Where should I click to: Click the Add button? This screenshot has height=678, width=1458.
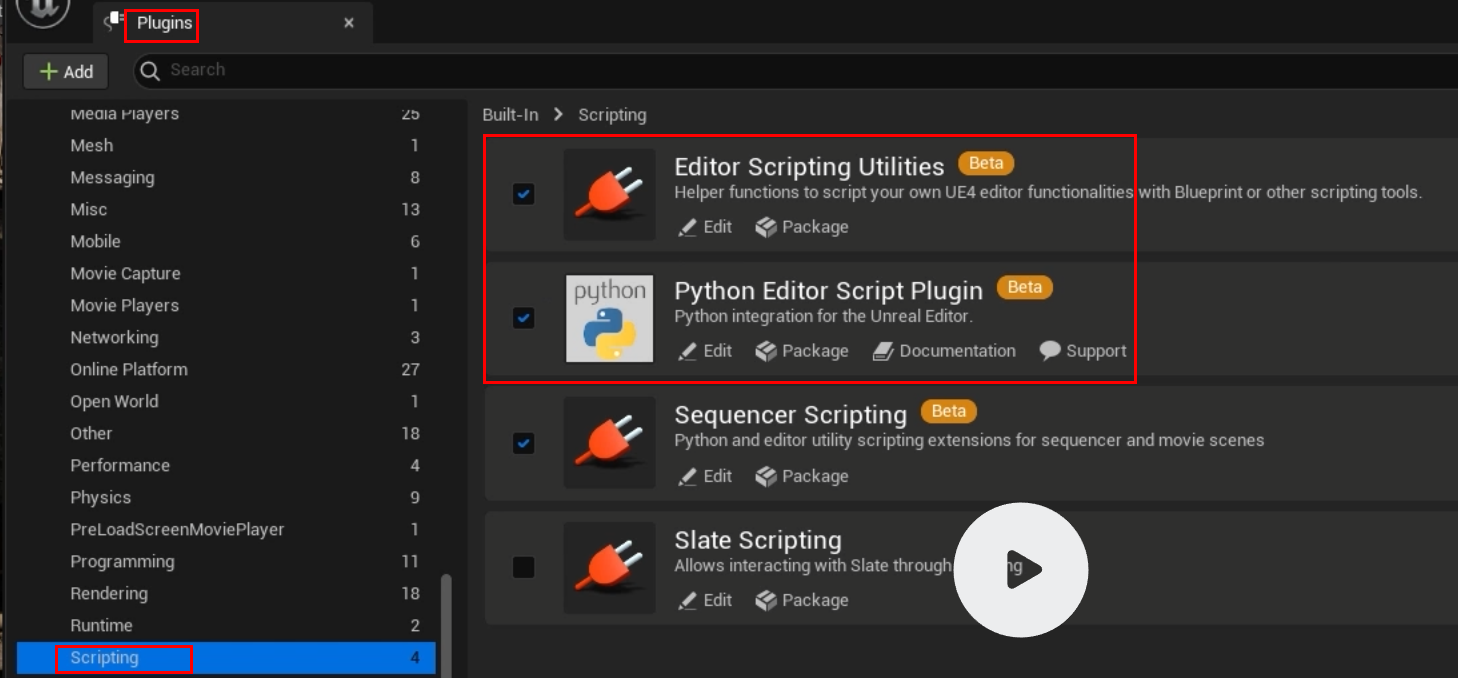tap(66, 71)
